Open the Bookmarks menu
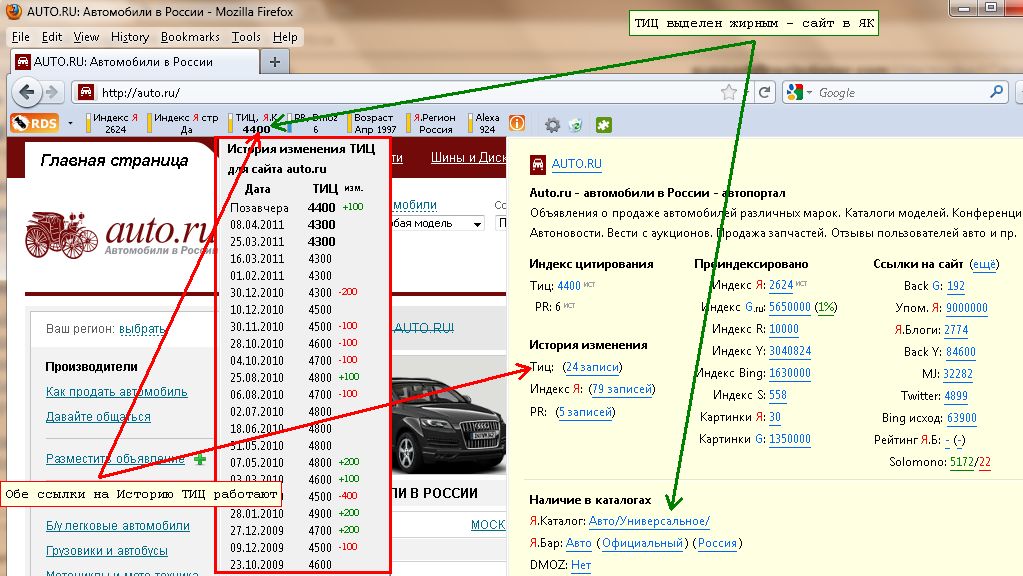 click(x=190, y=37)
